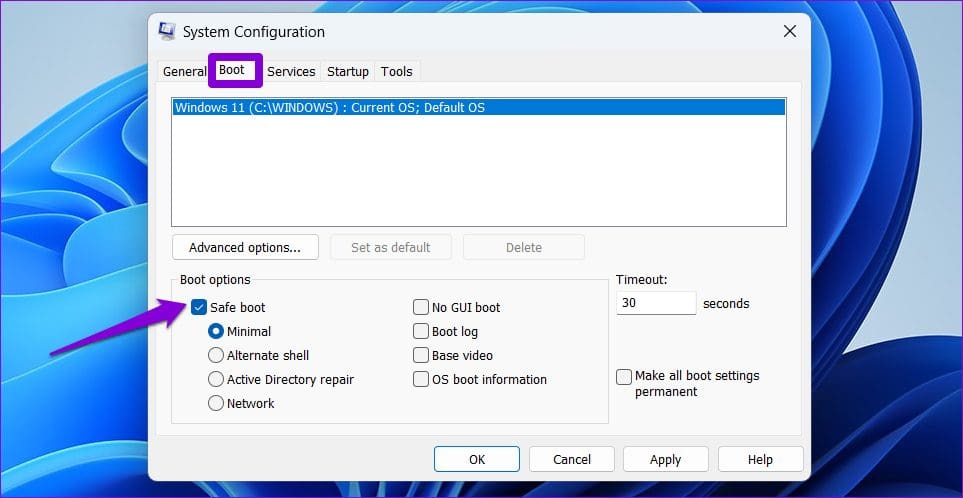Tick the Boot log checkbox

pos(421,331)
